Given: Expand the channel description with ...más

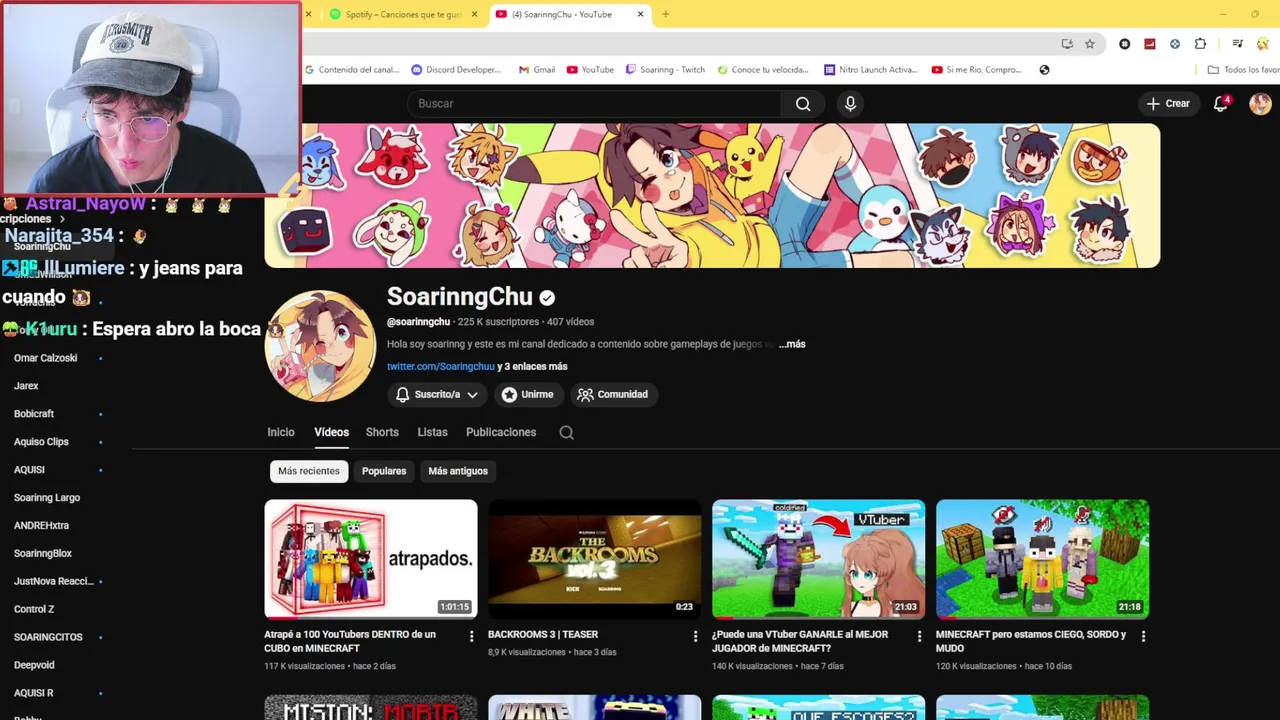Looking at the screenshot, I should (x=792, y=344).
